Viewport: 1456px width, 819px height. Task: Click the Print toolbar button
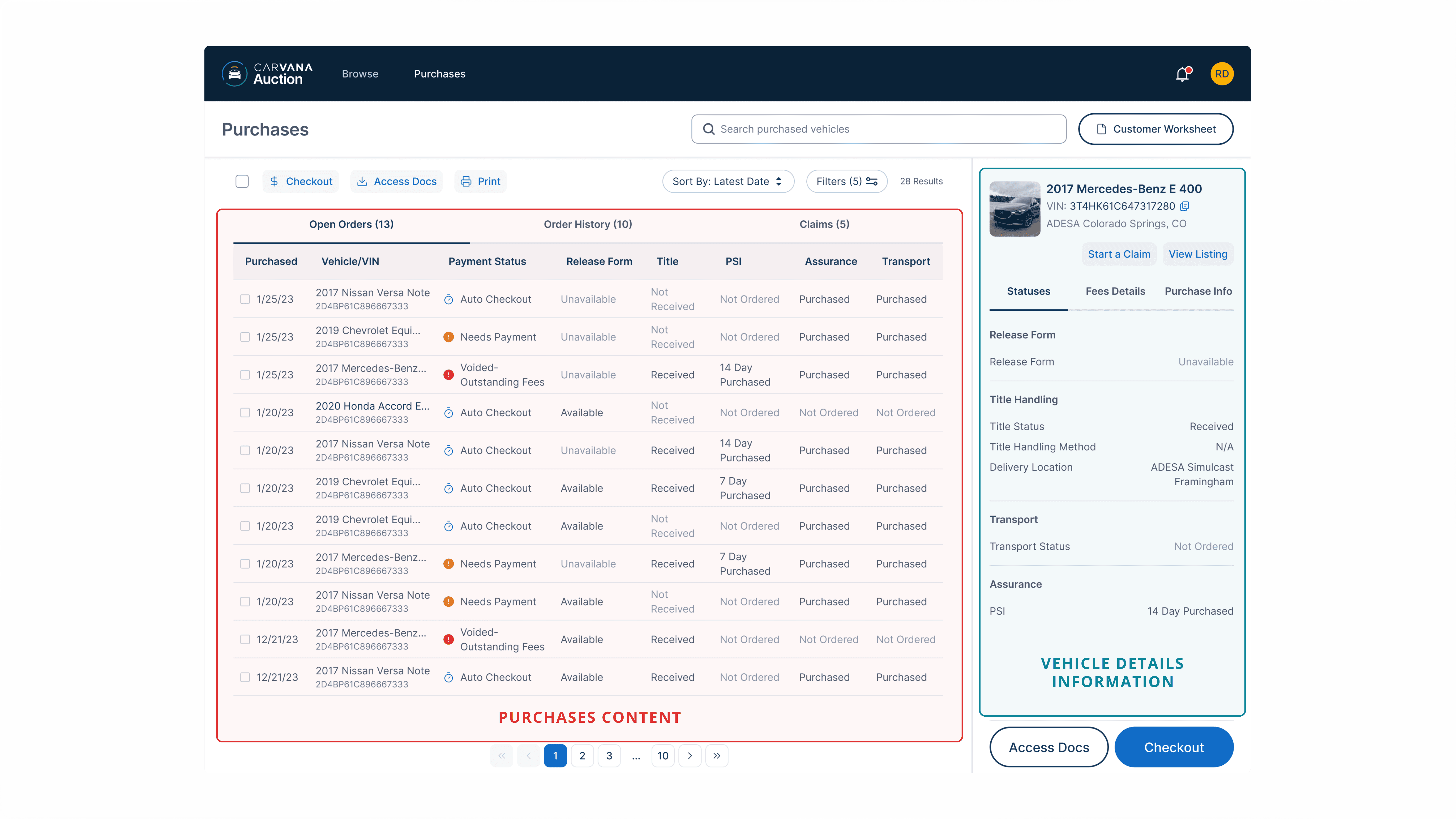481,181
